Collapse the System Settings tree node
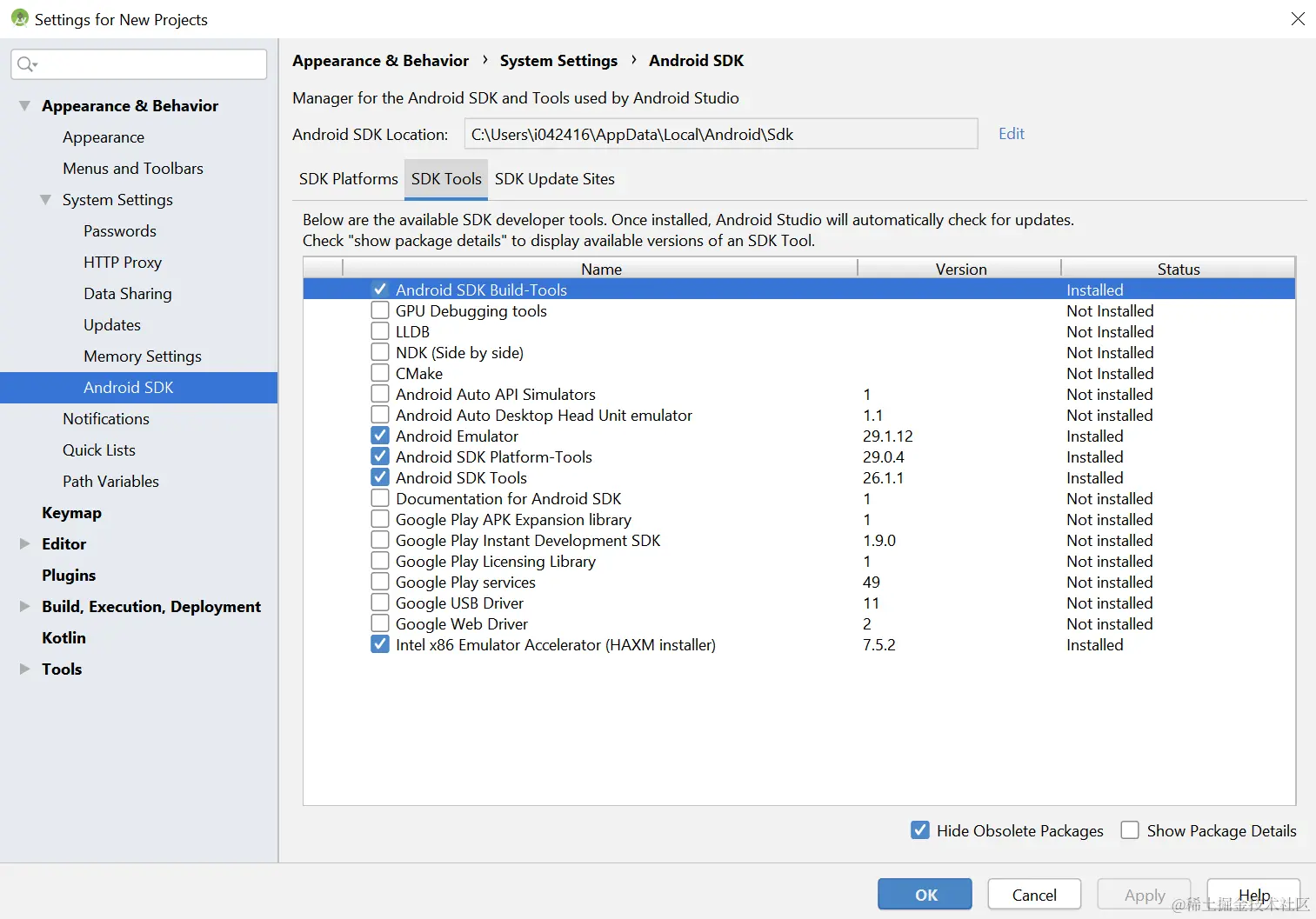The height and width of the screenshot is (919, 1316). coord(45,199)
